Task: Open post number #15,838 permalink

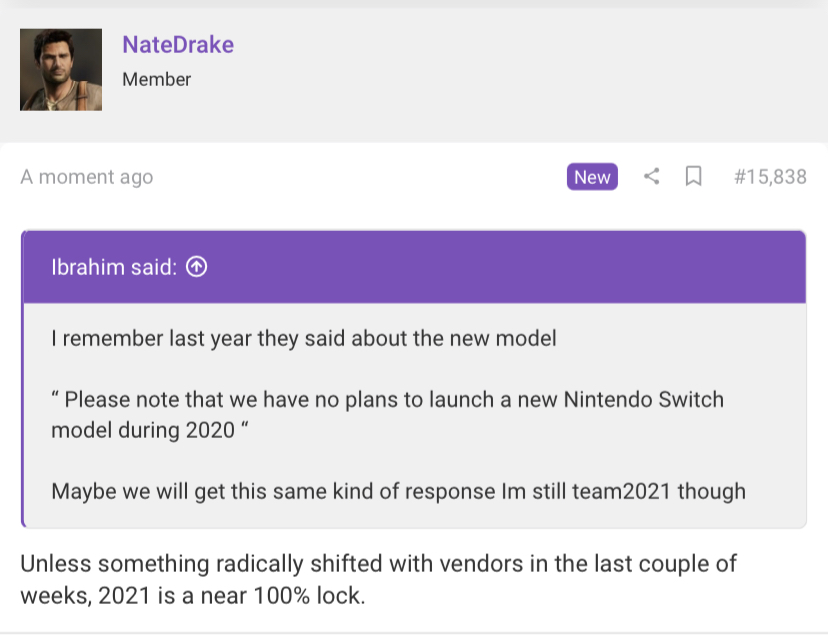Action: point(770,176)
